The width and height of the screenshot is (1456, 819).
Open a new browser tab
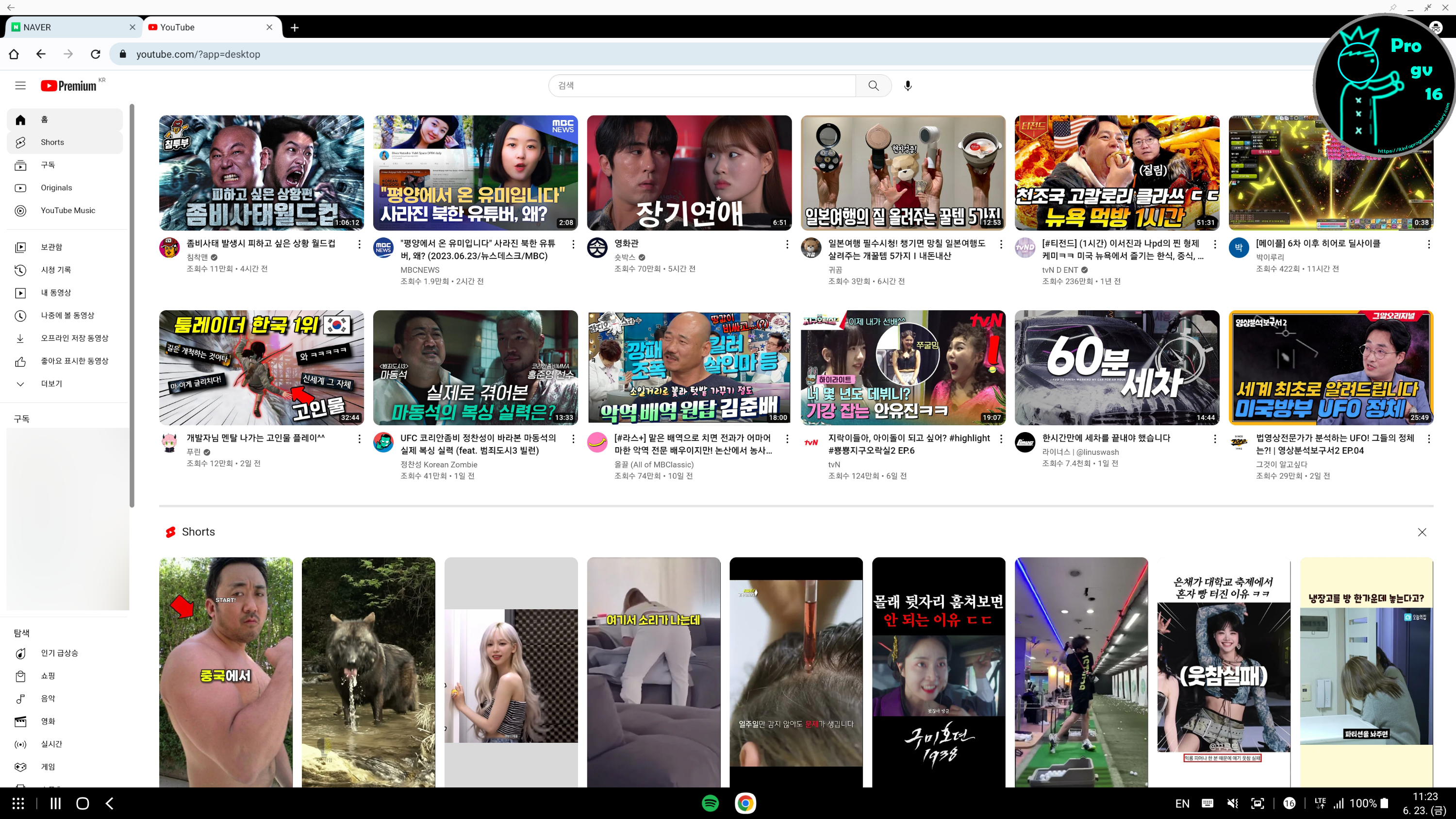295,27
